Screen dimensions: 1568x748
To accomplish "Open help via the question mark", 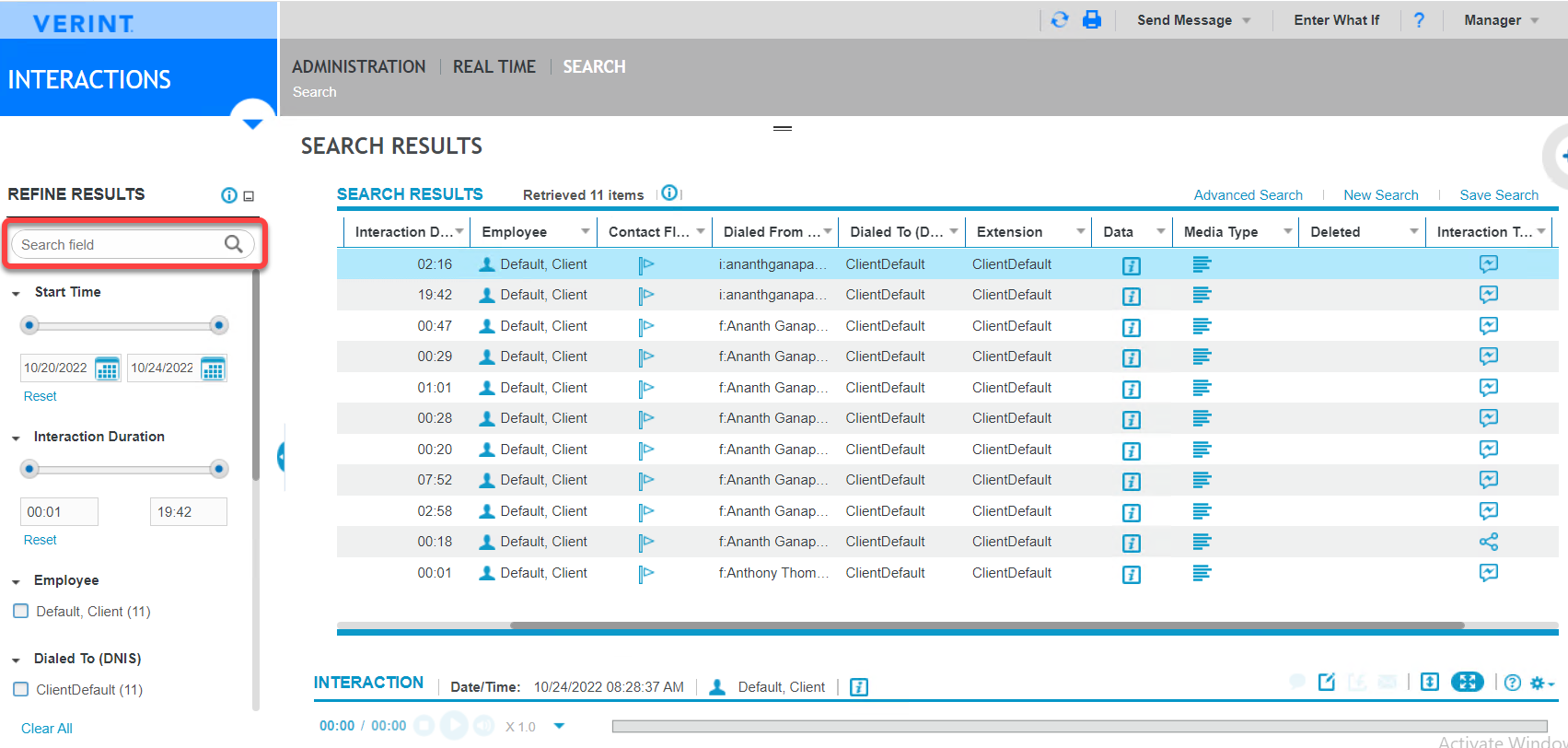I will (x=1419, y=19).
